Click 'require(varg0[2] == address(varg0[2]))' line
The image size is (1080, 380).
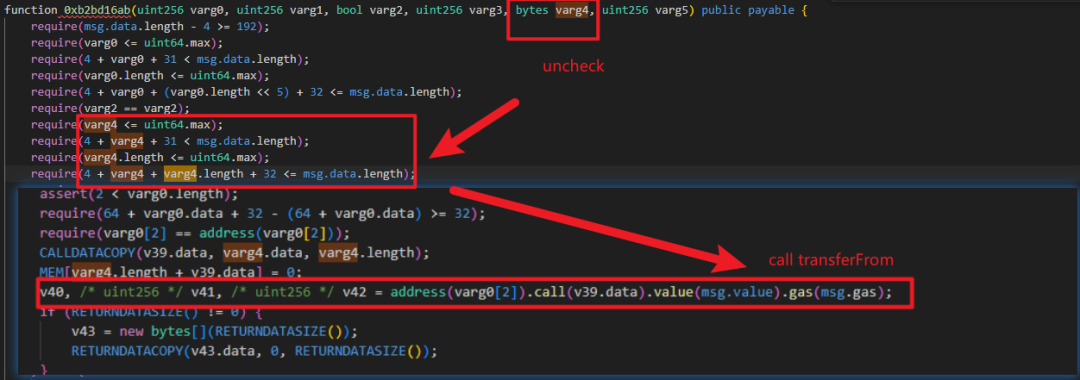pyautogui.click(x=195, y=233)
